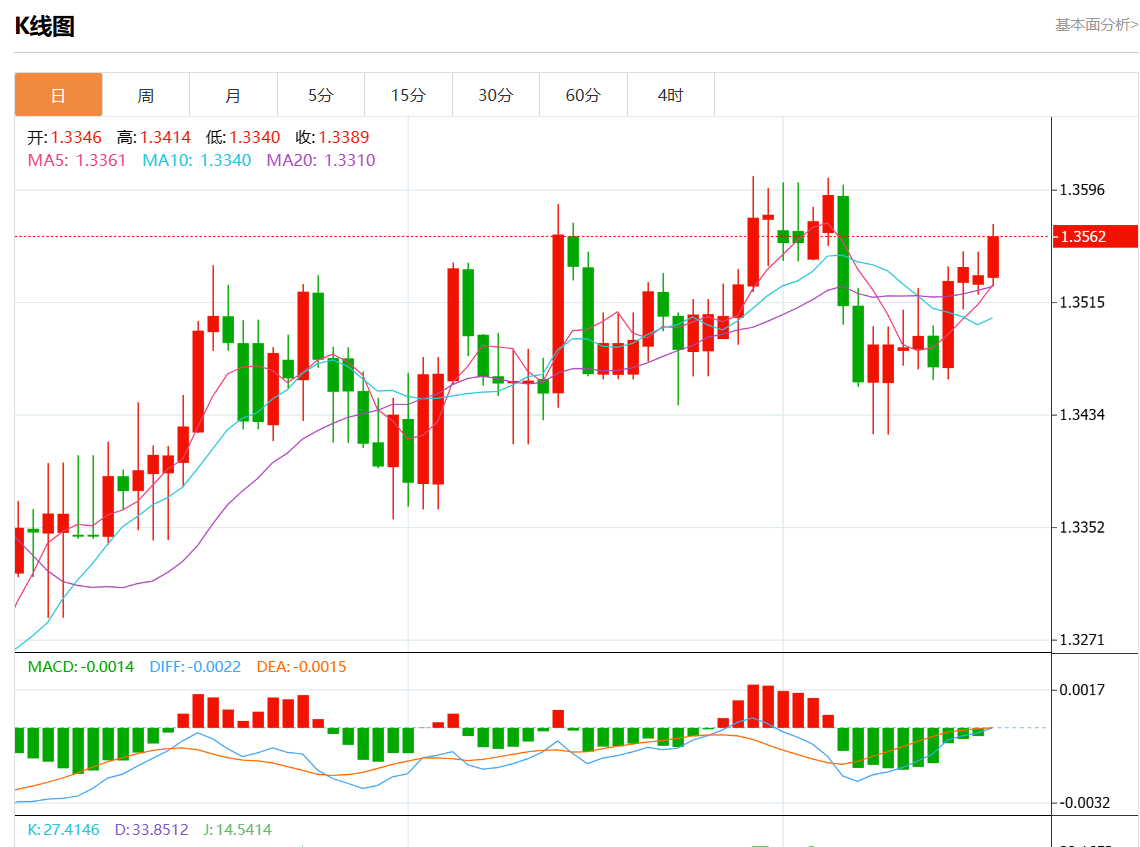Click the latest red candlestick at right edge
Image resolution: width=1140 pixels, height=847 pixels.
point(993,257)
